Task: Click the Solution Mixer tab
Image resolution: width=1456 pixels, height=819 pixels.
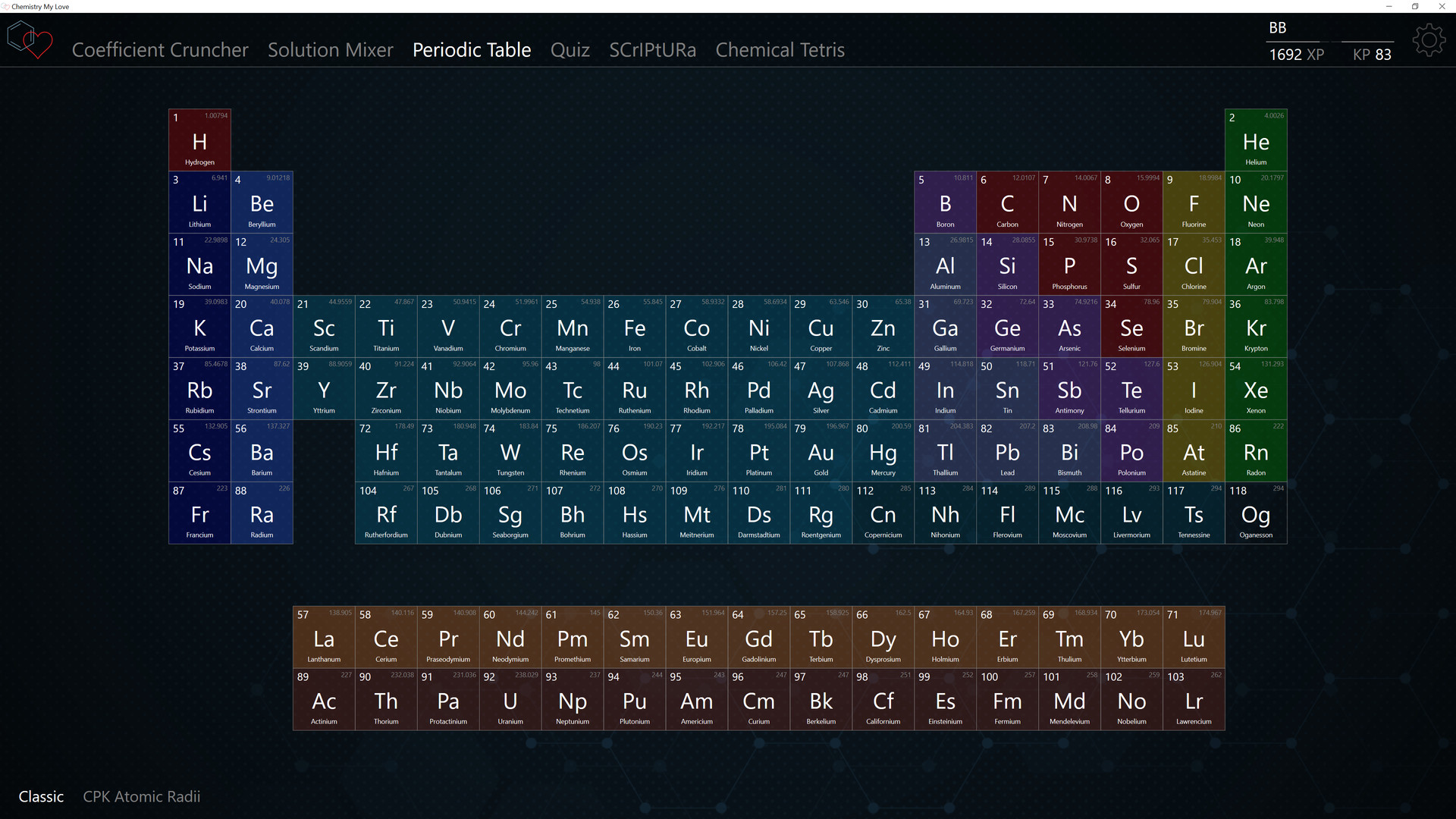Action: click(329, 49)
